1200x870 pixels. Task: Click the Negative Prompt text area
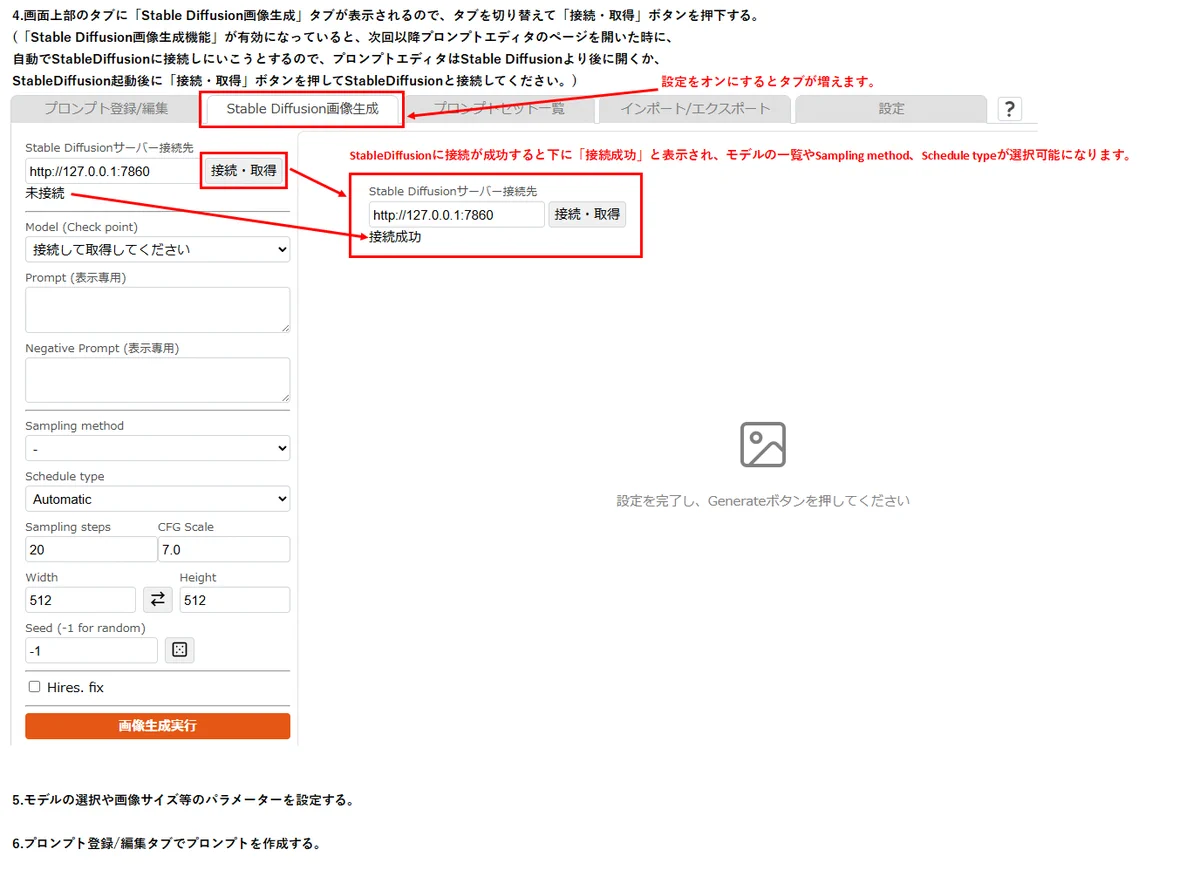[x=158, y=380]
